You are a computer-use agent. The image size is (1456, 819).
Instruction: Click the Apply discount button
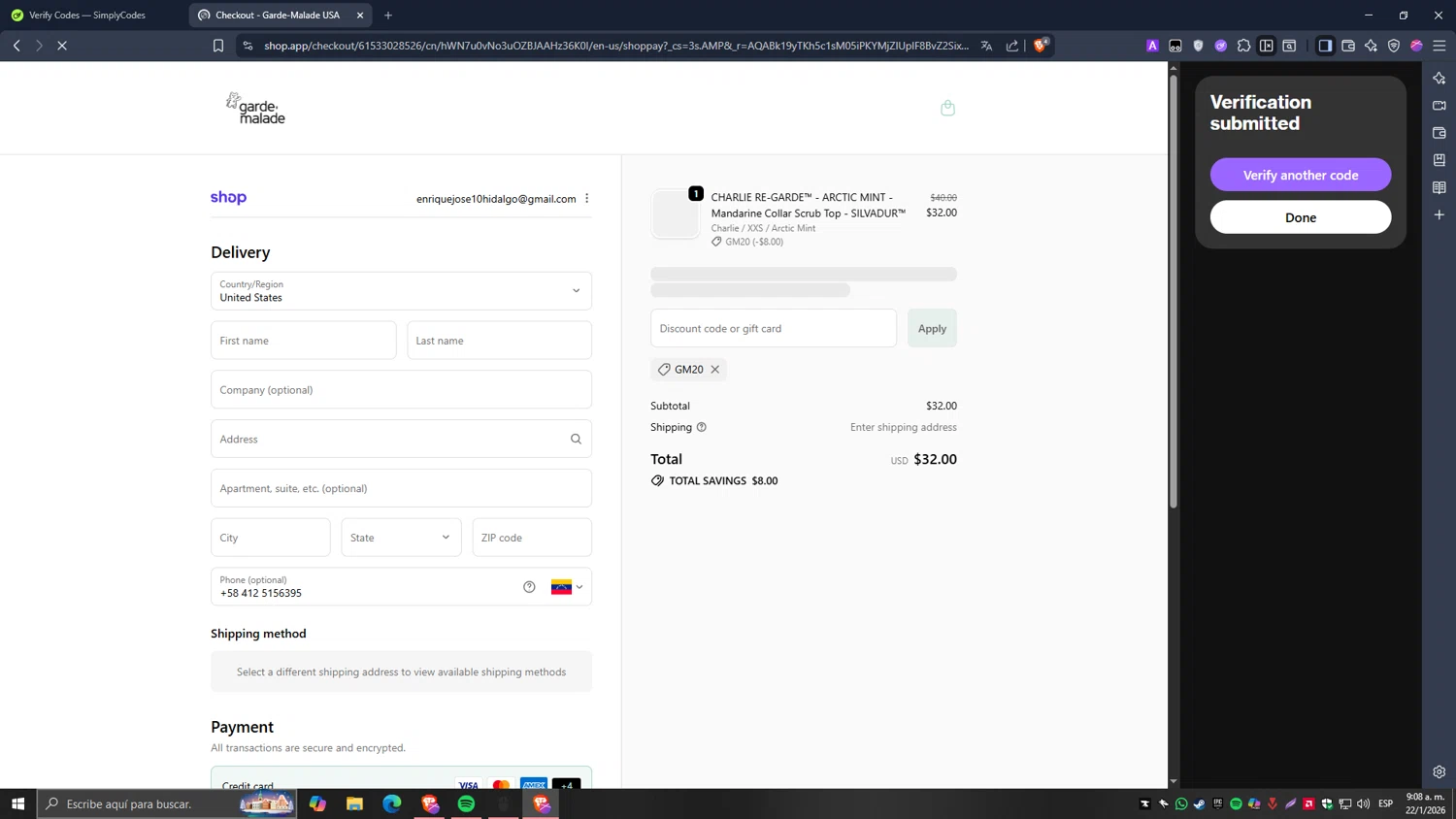pos(932,328)
